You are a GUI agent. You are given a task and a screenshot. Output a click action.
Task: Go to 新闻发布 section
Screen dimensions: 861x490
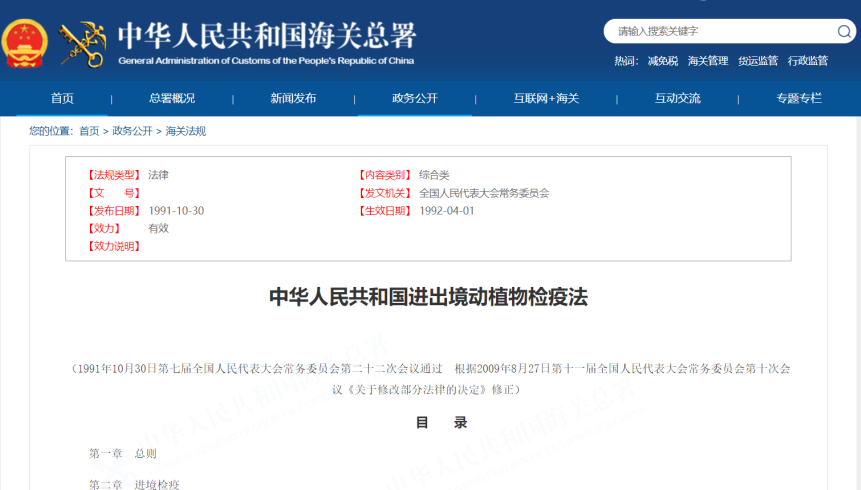293,98
